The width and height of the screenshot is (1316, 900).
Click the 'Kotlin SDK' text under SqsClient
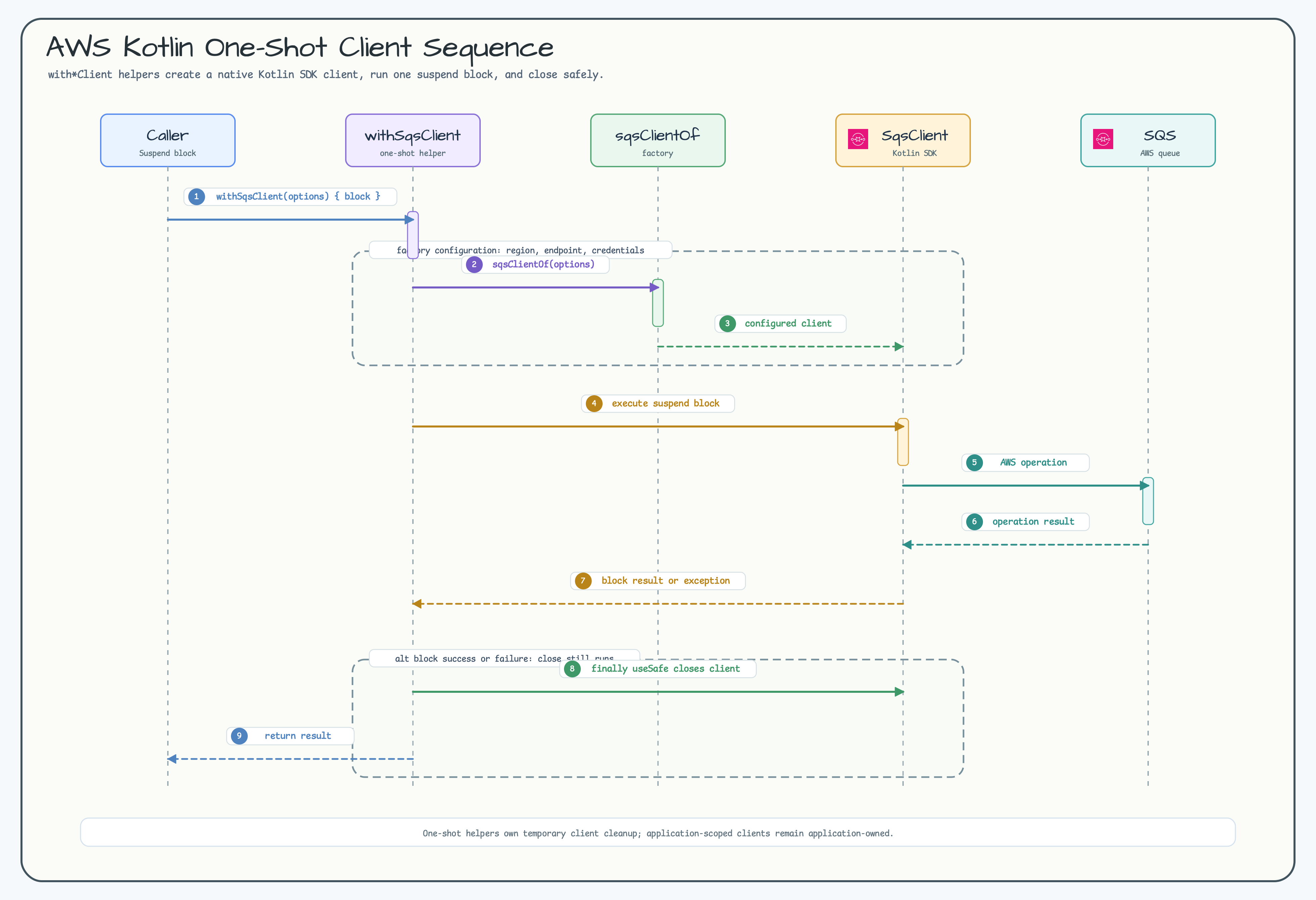coord(914,153)
